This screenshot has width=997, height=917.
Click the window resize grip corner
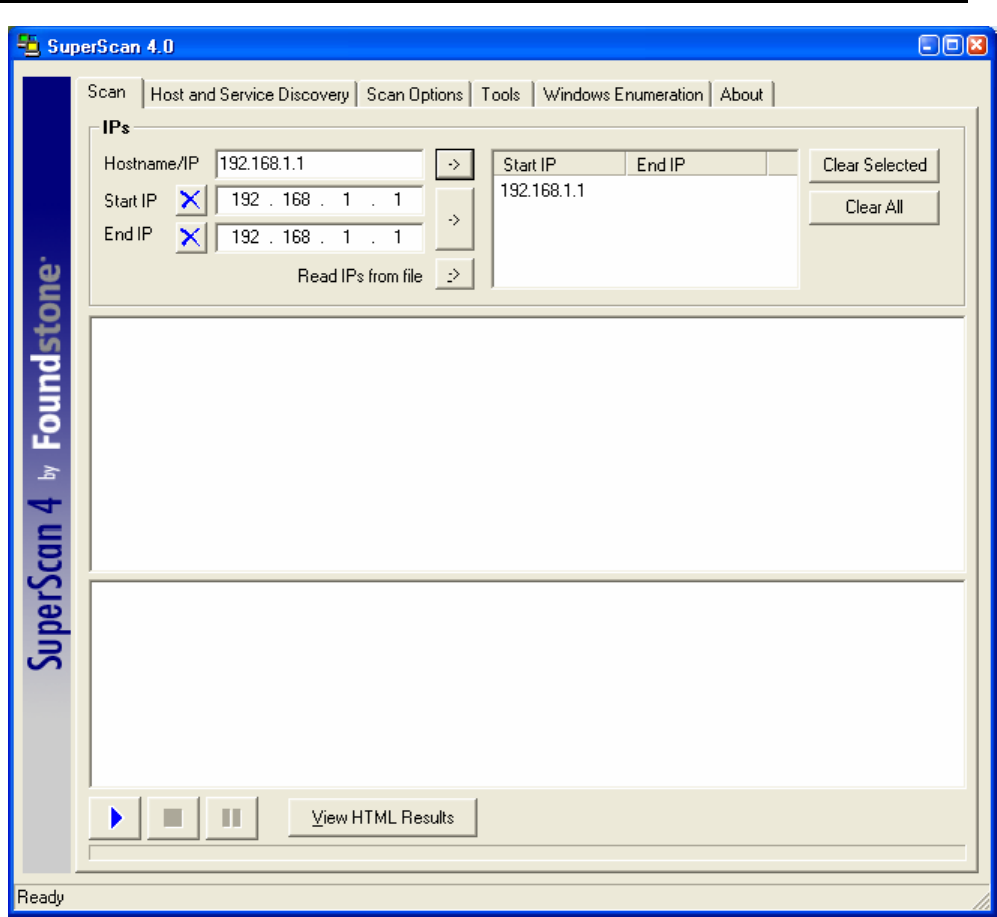(x=980, y=901)
